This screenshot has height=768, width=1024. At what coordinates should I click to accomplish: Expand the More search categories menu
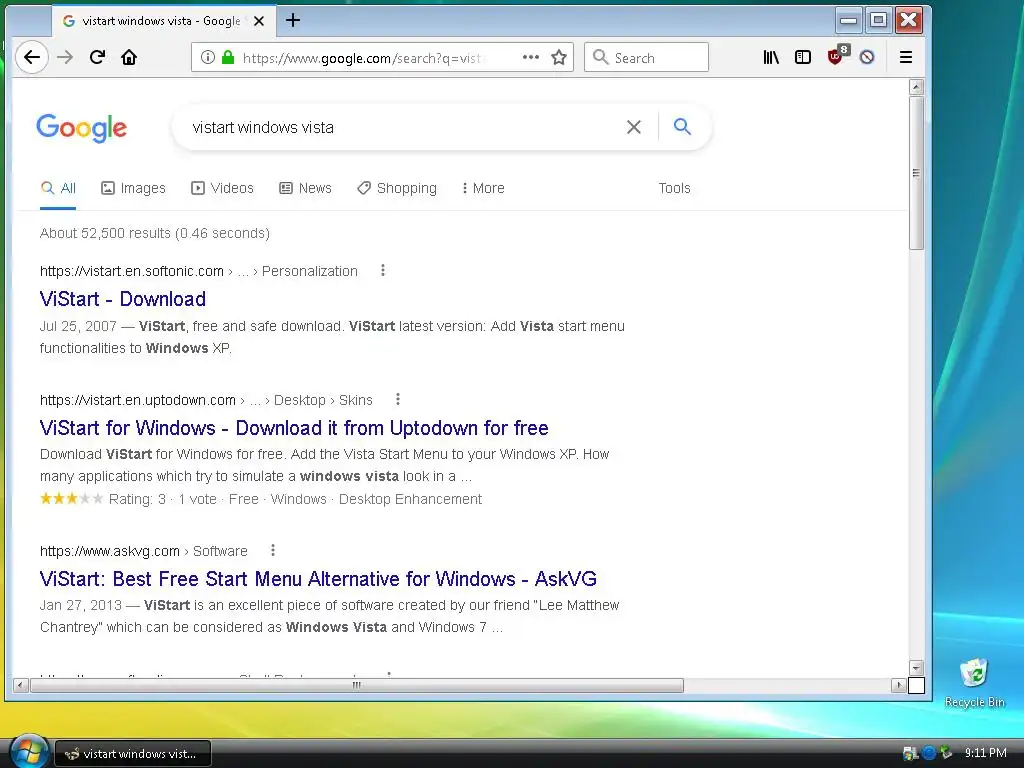click(x=483, y=188)
